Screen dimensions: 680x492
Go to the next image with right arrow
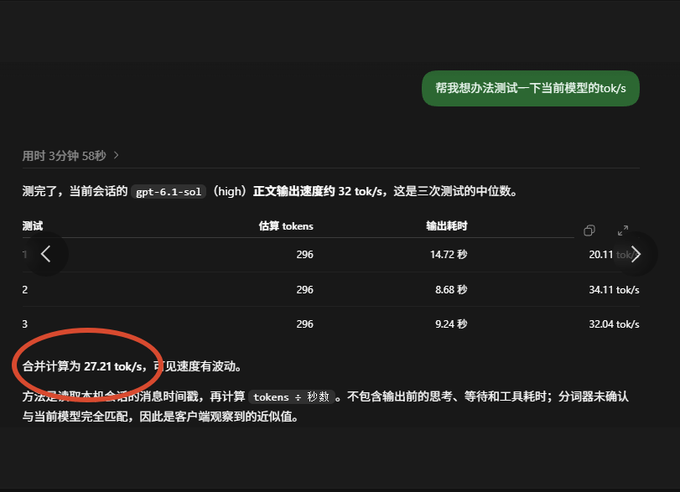pyautogui.click(x=635, y=254)
